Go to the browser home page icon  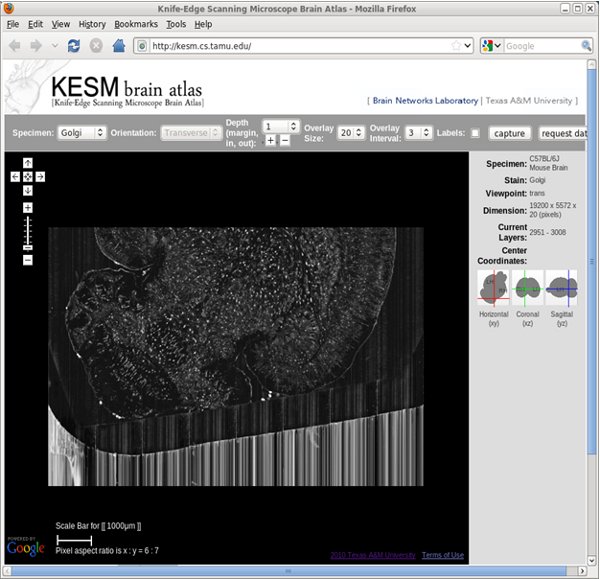pyautogui.click(x=118, y=46)
